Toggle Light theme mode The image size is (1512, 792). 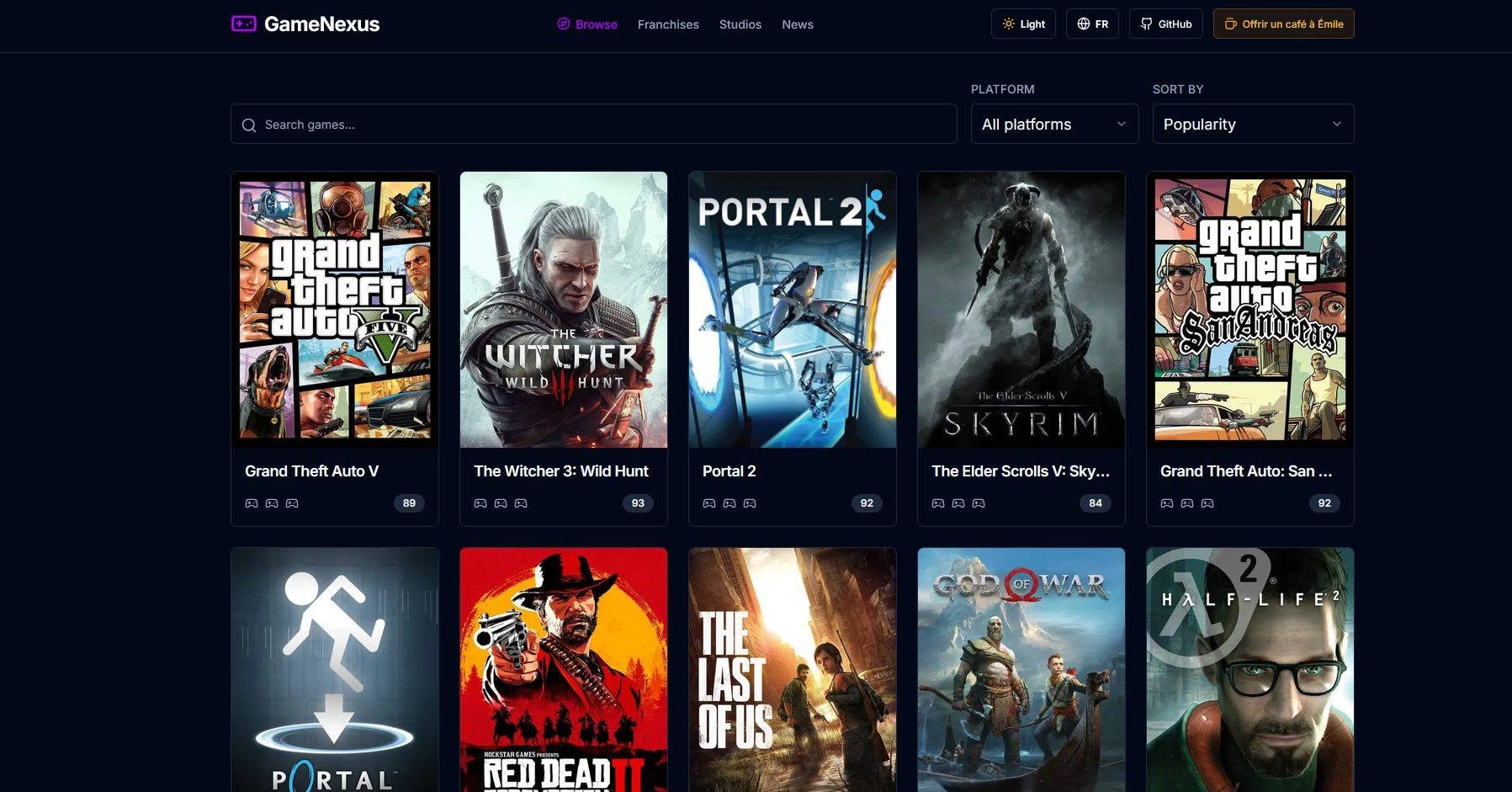(x=1023, y=24)
